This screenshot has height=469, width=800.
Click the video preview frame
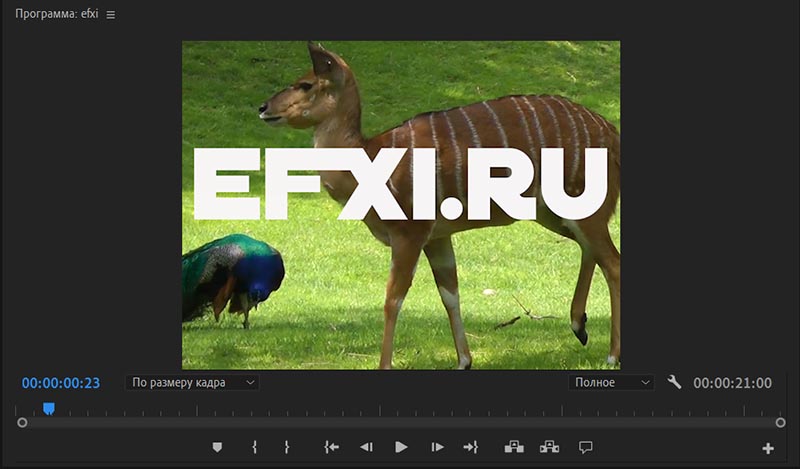[x=401, y=205]
